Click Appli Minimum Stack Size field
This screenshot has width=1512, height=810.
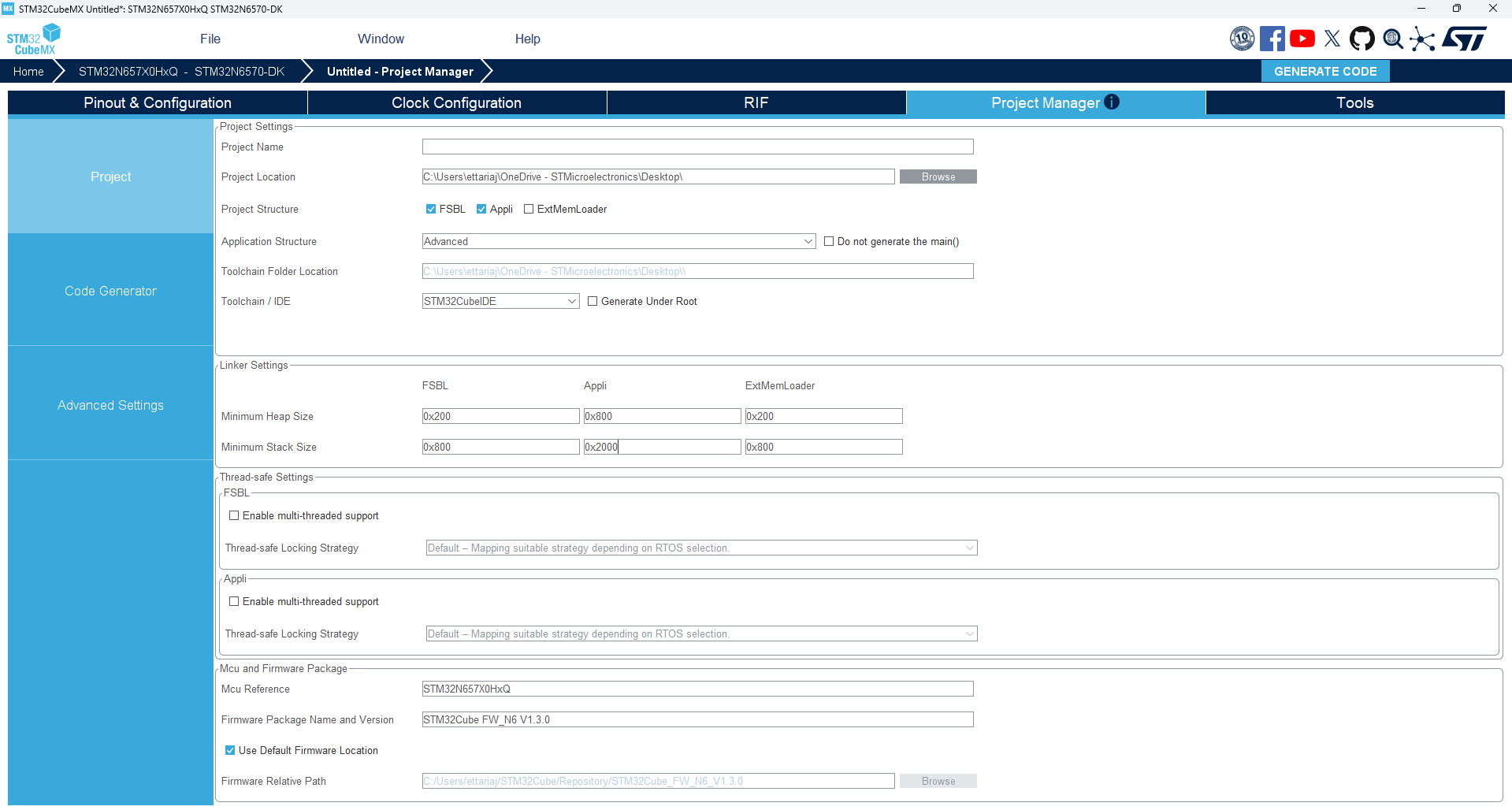(x=662, y=447)
